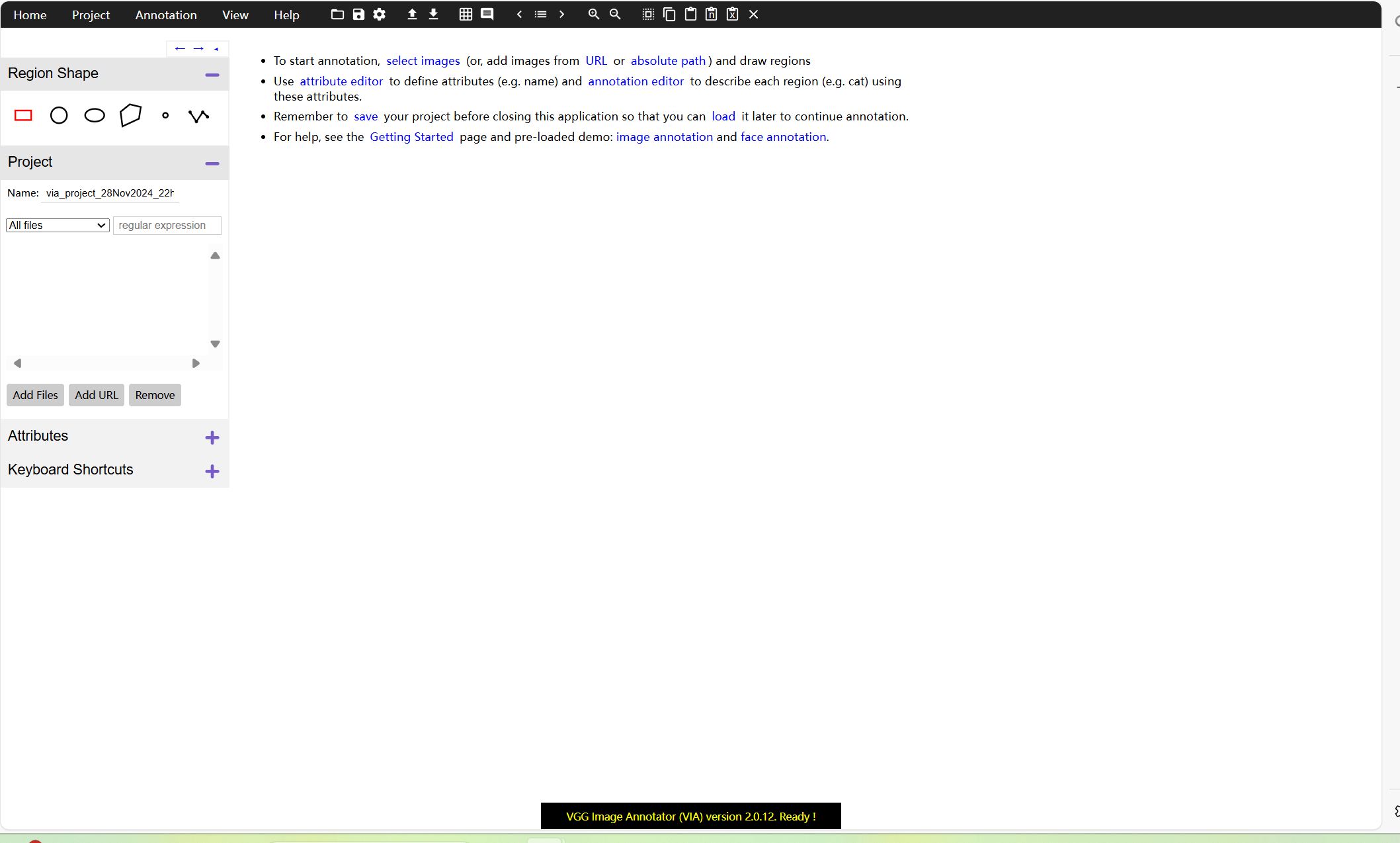1400x843 pixels.
Task: Open project settings gear icon
Action: [x=380, y=15]
